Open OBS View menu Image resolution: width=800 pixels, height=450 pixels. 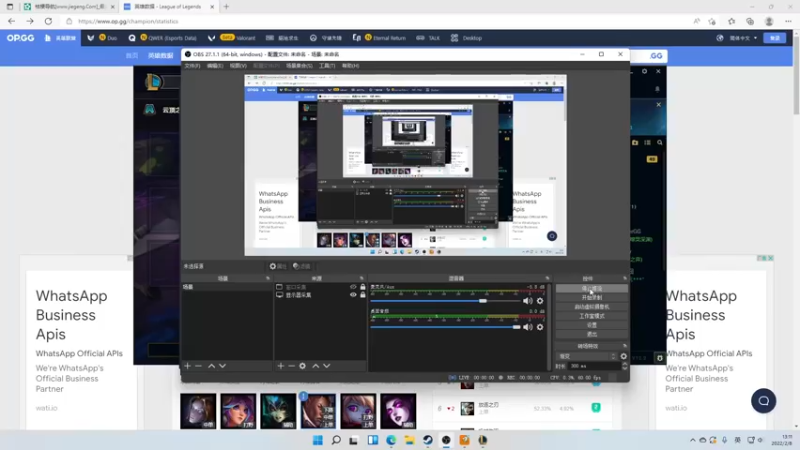(x=238, y=66)
